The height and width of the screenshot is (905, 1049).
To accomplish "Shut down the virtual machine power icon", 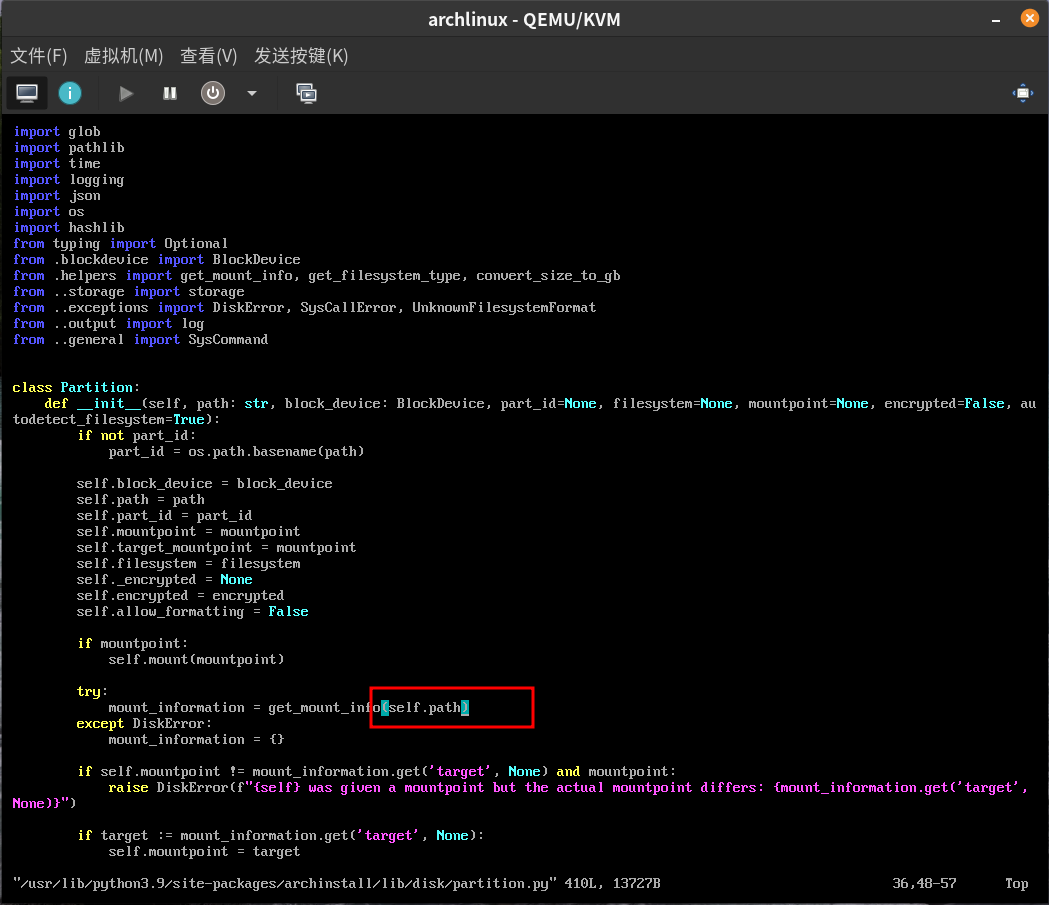I will click(213, 93).
